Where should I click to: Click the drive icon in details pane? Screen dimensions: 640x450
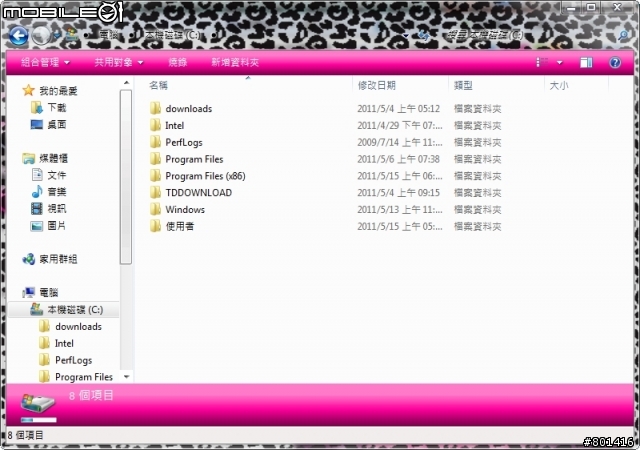click(x=38, y=404)
